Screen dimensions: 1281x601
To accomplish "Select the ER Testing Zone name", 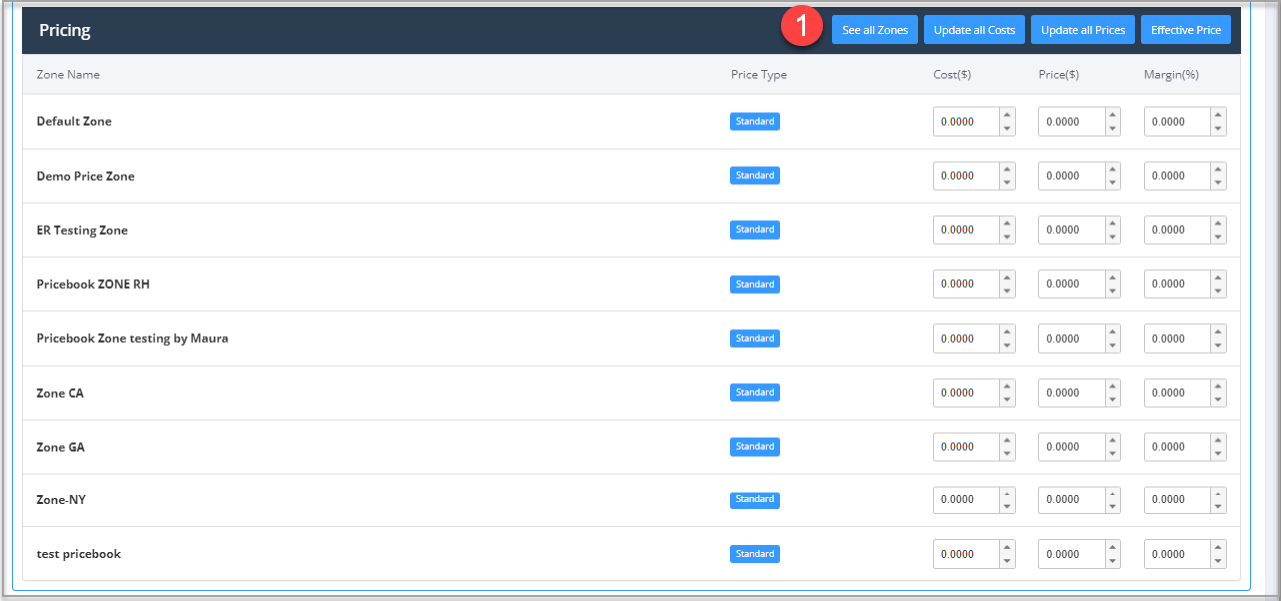I will click(82, 230).
